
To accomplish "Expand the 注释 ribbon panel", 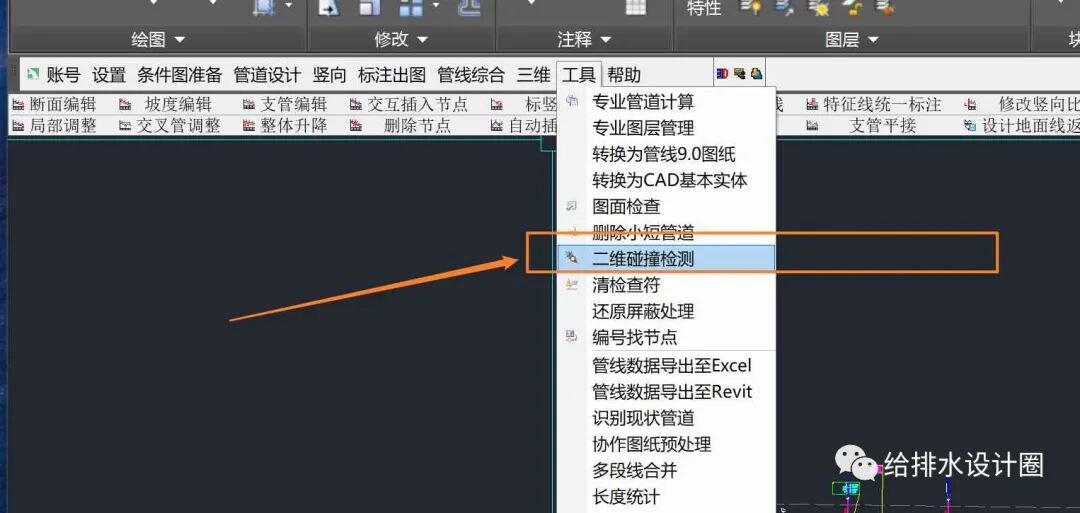I will pyautogui.click(x=584, y=39).
